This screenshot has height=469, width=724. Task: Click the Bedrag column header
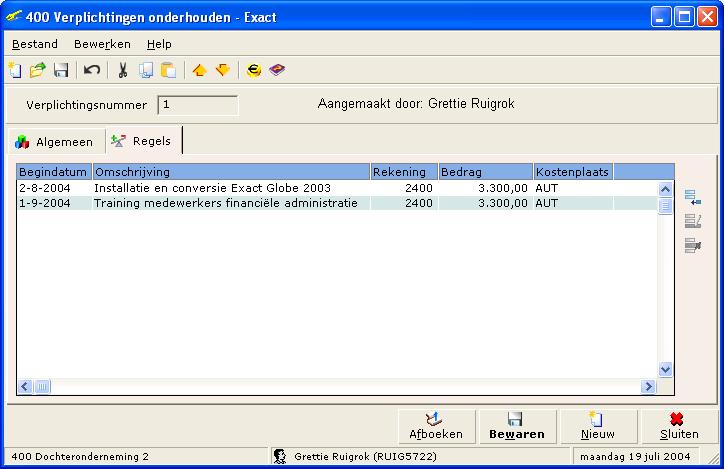tap(486, 172)
